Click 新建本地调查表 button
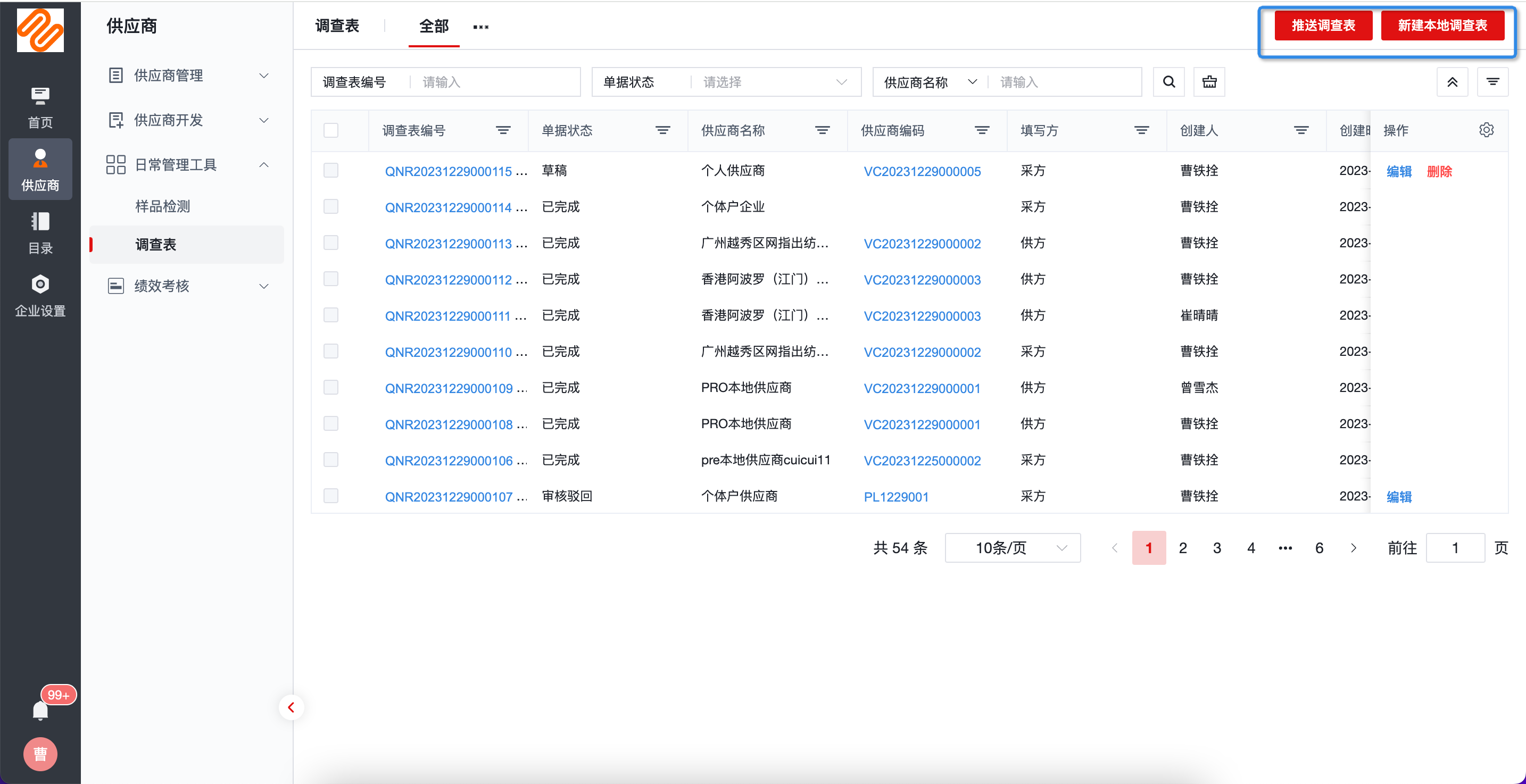Viewport: 1526px width, 784px height. tap(1442, 26)
